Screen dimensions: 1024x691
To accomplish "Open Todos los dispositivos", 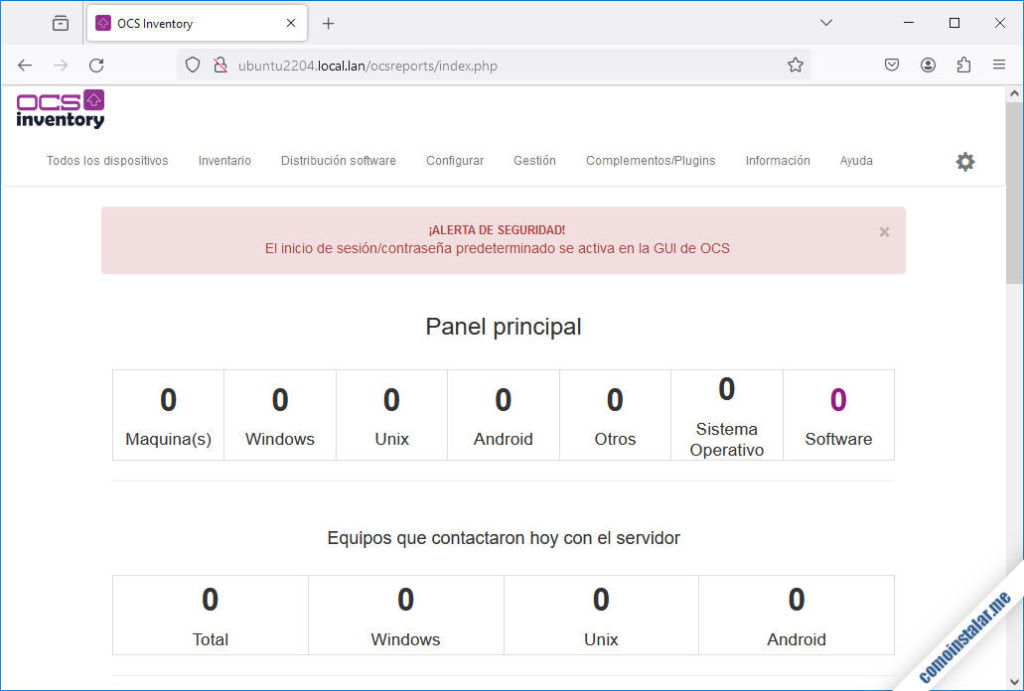I will pos(107,160).
